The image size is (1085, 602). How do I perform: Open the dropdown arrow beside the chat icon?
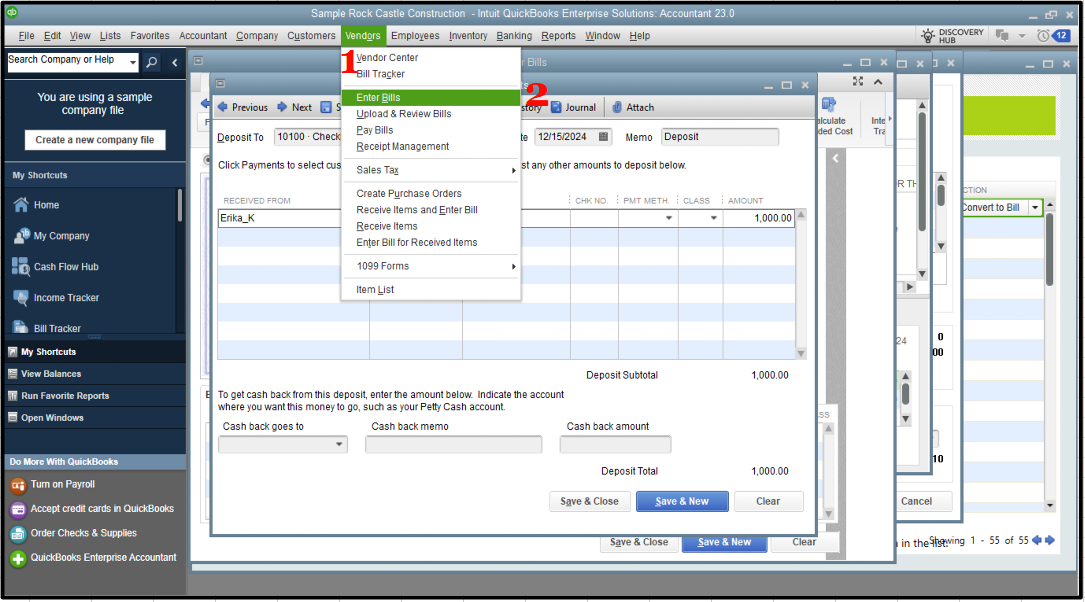pos(1022,35)
